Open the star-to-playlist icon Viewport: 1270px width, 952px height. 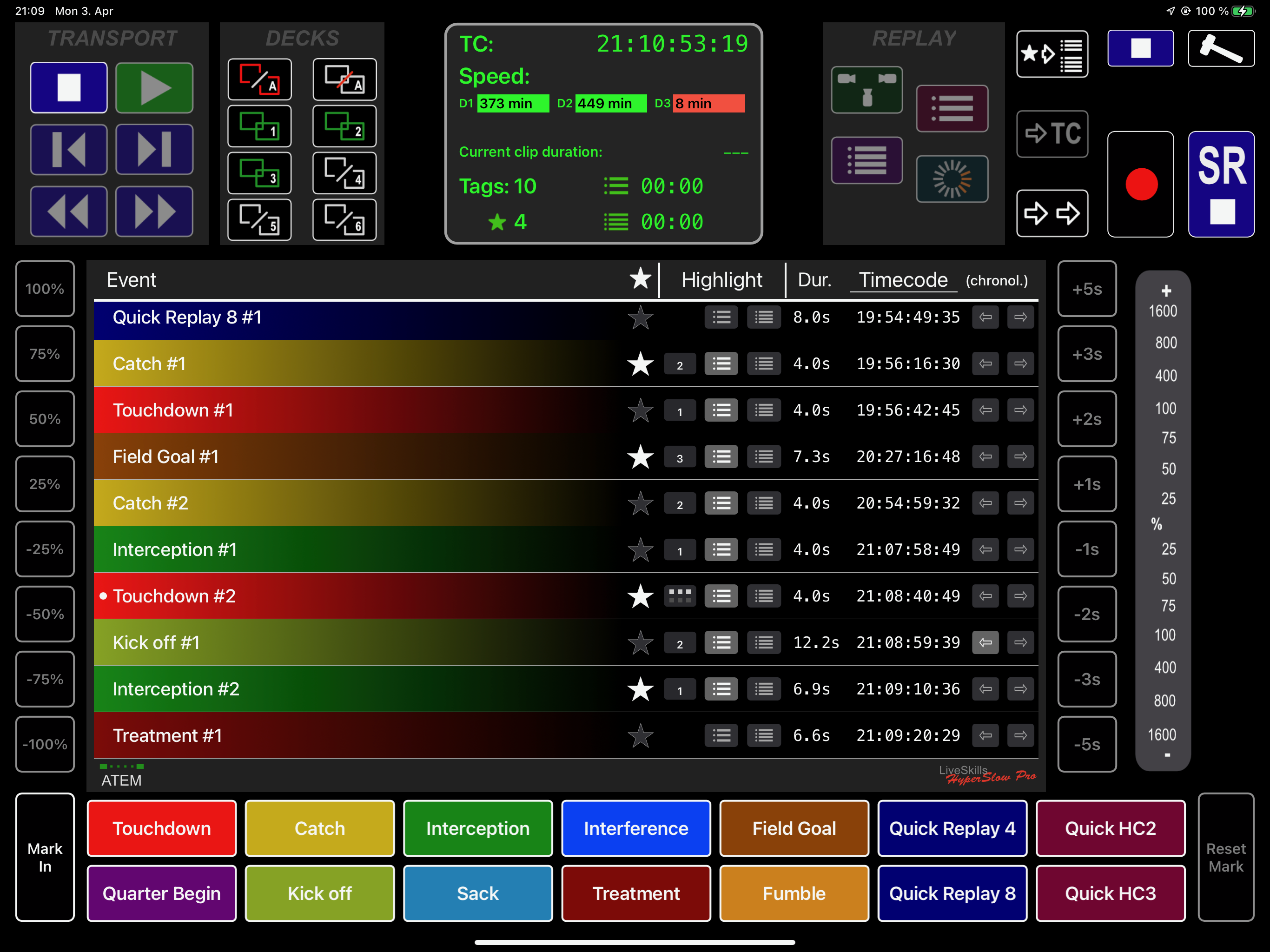1052,54
